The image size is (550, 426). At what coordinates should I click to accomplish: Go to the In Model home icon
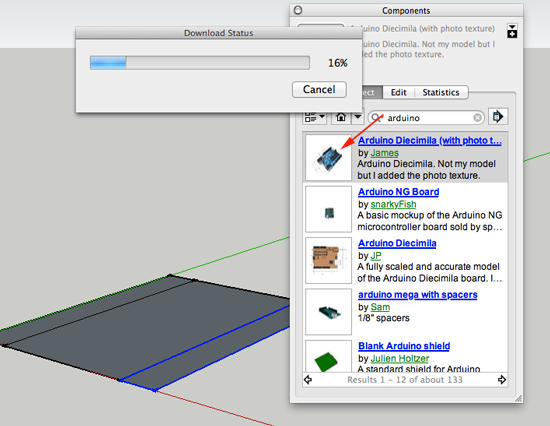click(341, 117)
